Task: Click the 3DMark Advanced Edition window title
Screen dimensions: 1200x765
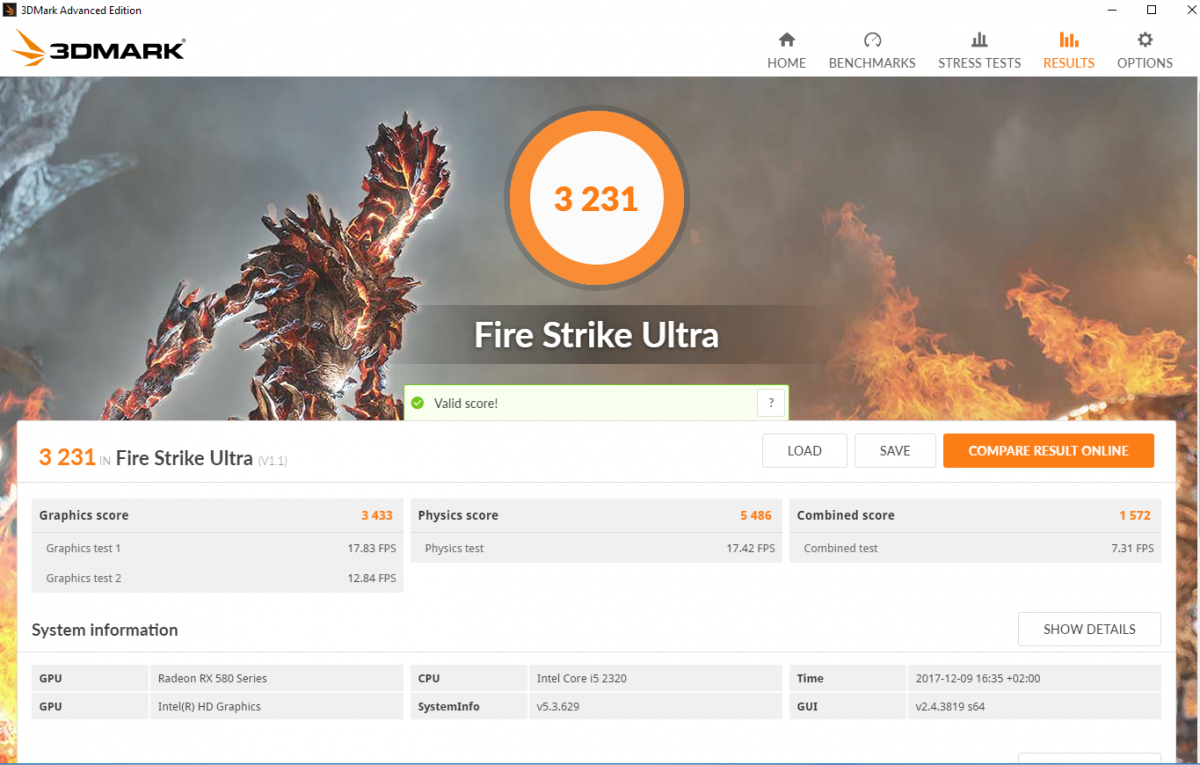Action: tap(81, 10)
